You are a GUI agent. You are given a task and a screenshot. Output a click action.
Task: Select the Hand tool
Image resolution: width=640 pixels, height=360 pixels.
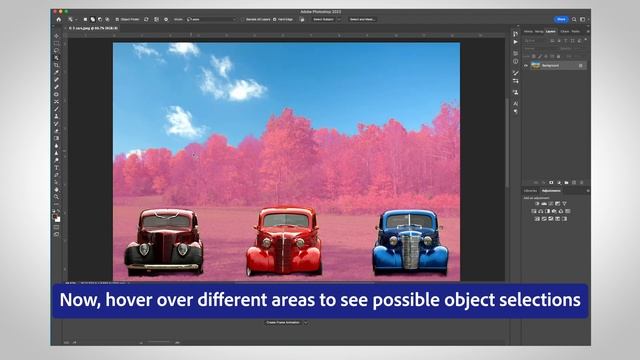pyautogui.click(x=56, y=189)
